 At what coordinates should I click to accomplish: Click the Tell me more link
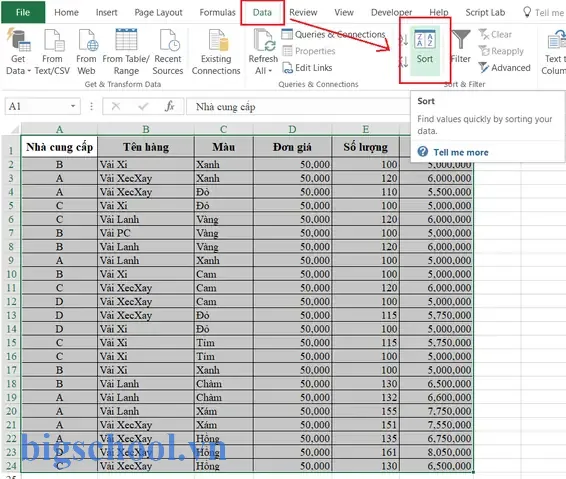tap(461, 152)
